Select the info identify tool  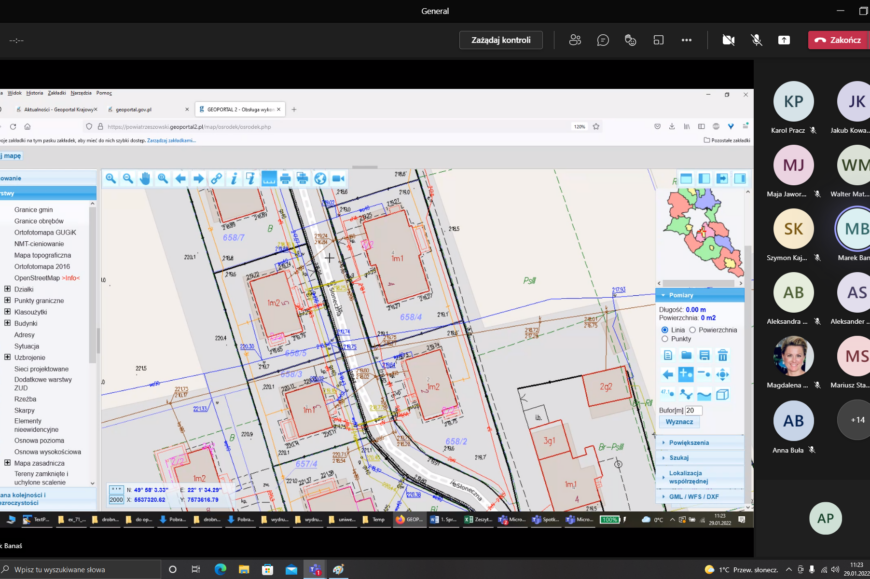point(234,179)
